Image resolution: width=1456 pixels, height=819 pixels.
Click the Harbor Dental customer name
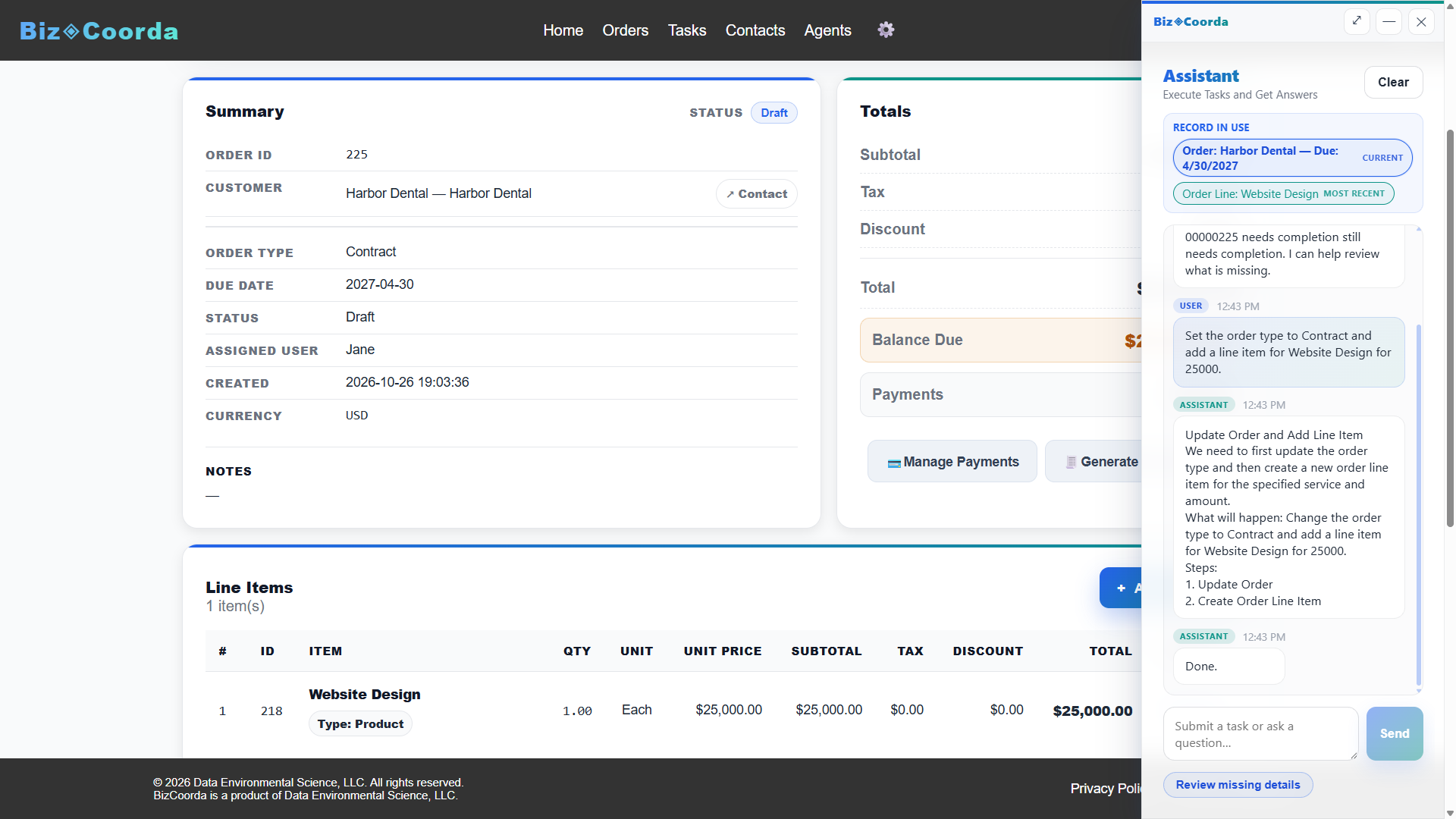click(x=438, y=193)
